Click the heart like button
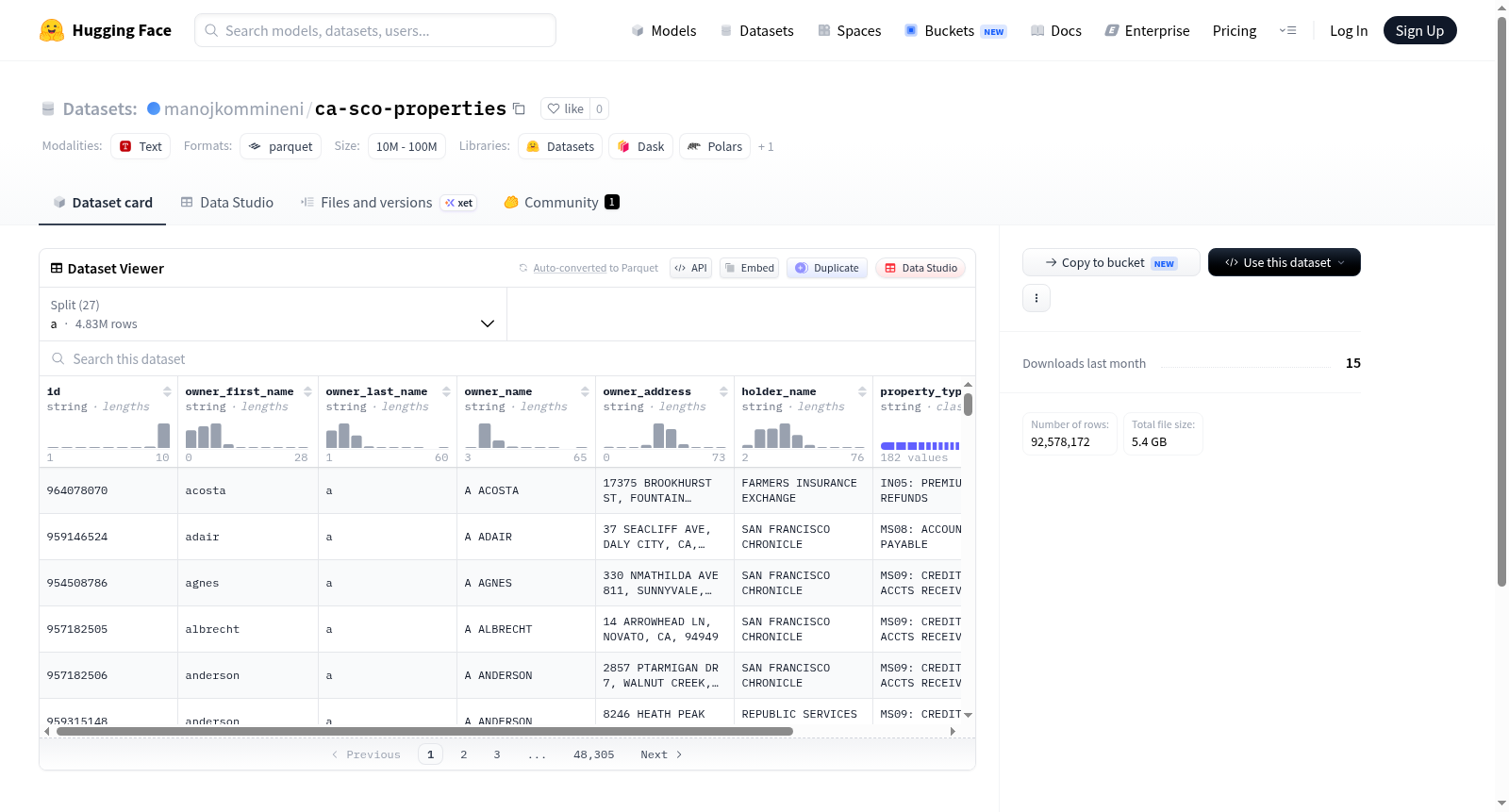Viewport: 1509px width, 812px height. point(565,108)
